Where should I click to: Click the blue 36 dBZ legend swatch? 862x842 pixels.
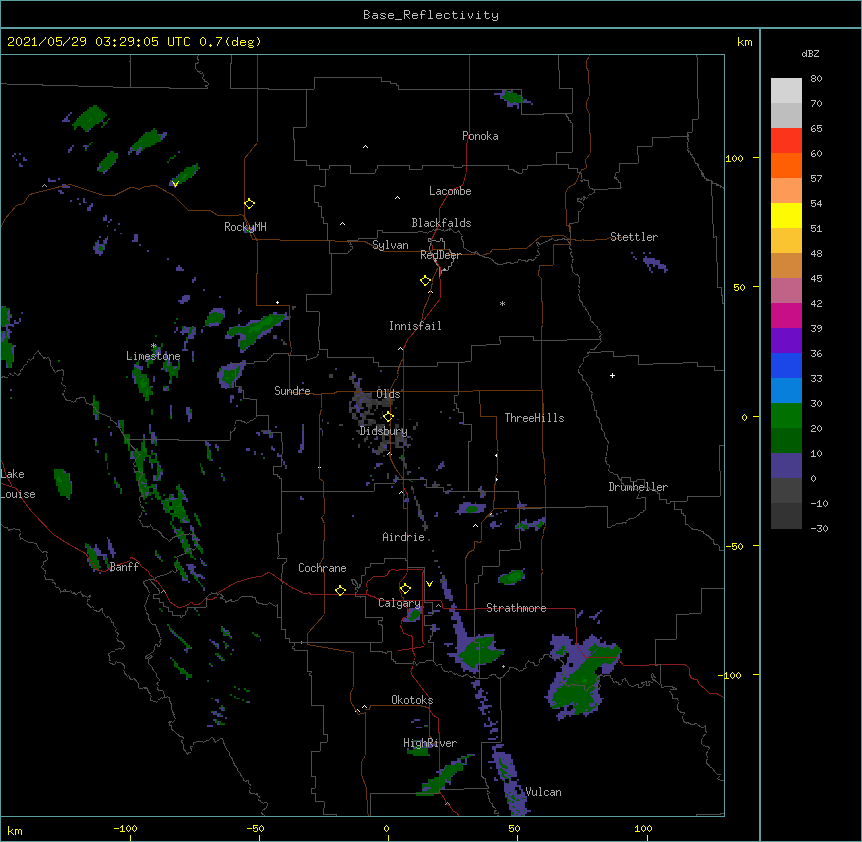click(x=786, y=365)
